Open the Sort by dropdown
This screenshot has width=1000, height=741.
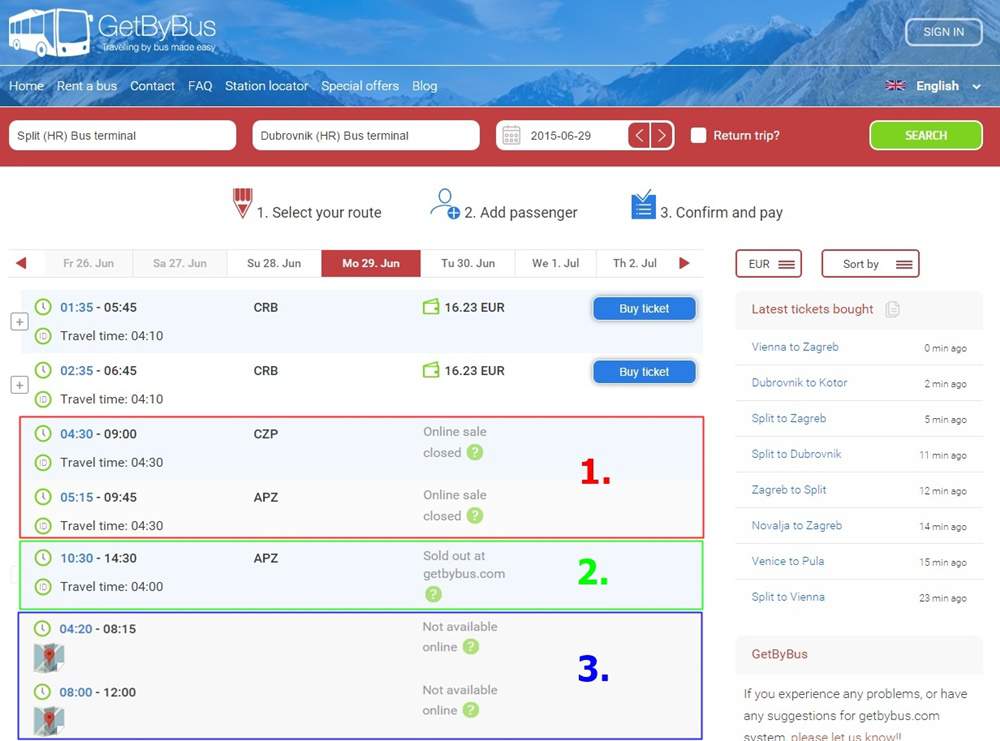coord(871,264)
